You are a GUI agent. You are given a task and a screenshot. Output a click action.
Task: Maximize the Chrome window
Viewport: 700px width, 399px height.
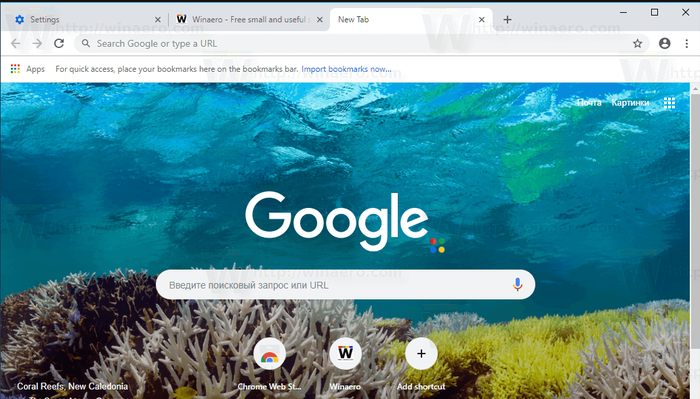[654, 12]
